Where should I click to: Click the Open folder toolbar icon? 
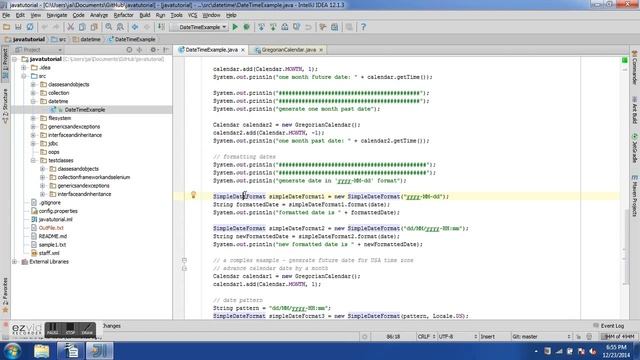tap(7, 27)
